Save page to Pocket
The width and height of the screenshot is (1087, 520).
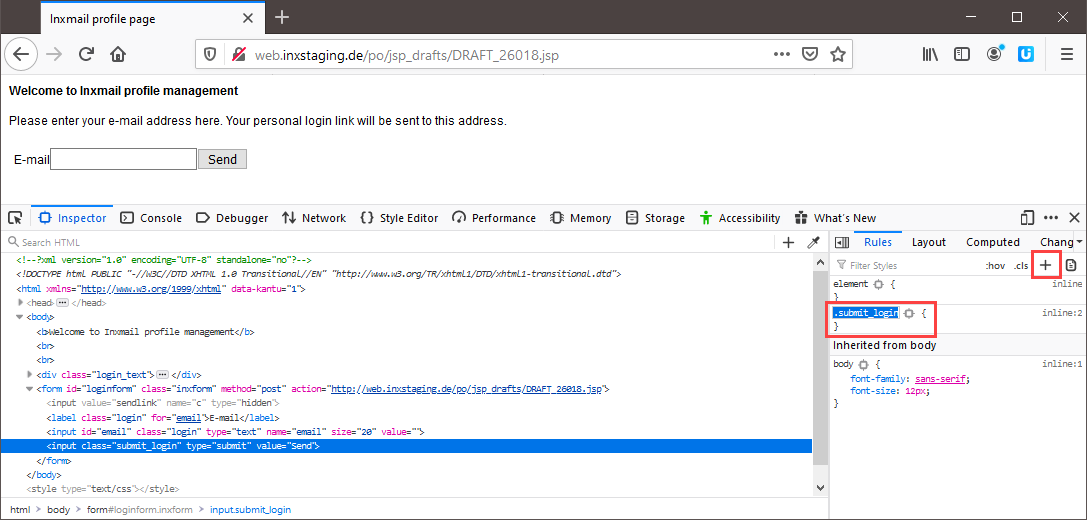click(x=809, y=54)
